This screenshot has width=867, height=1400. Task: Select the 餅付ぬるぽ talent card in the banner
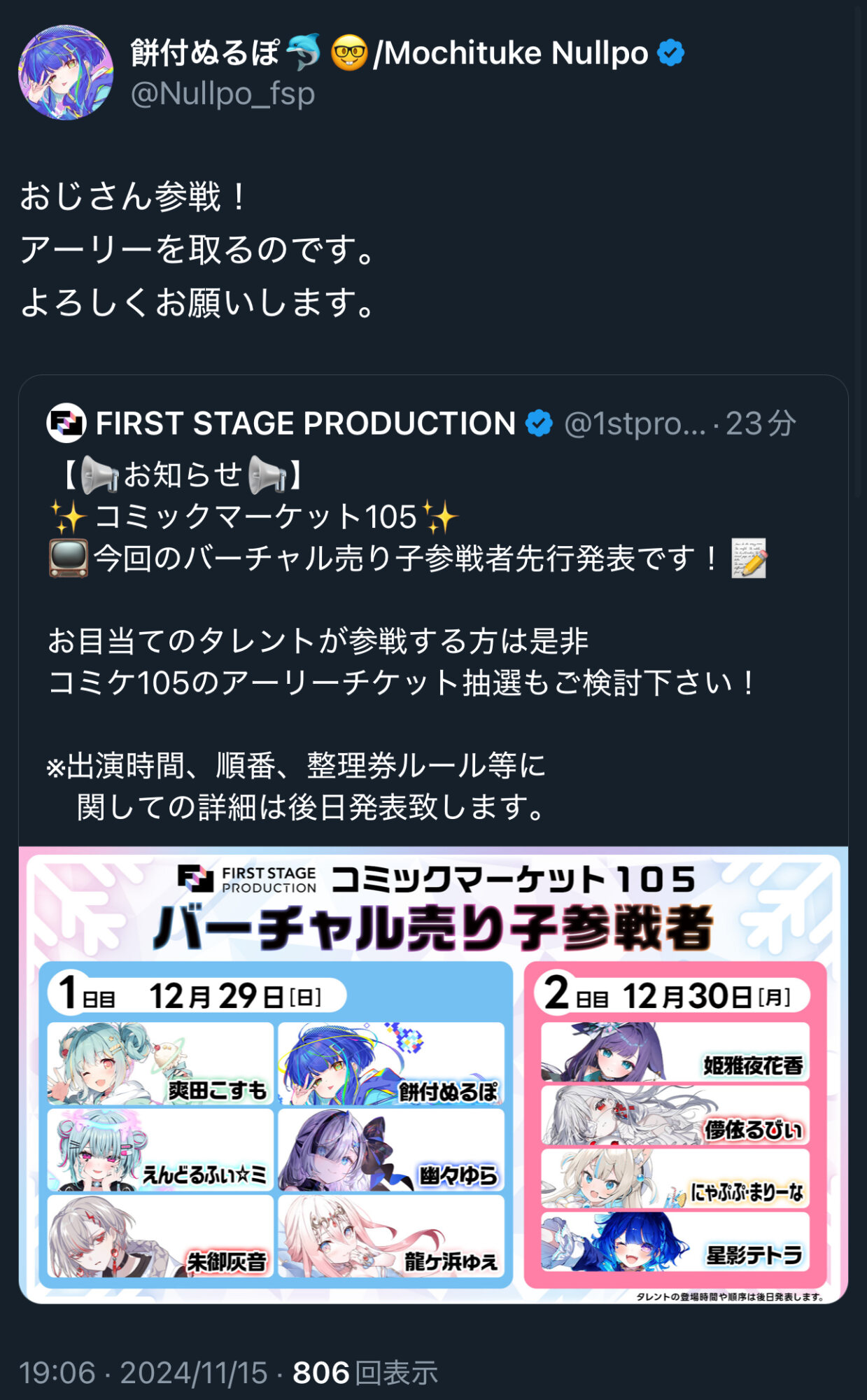point(391,1064)
